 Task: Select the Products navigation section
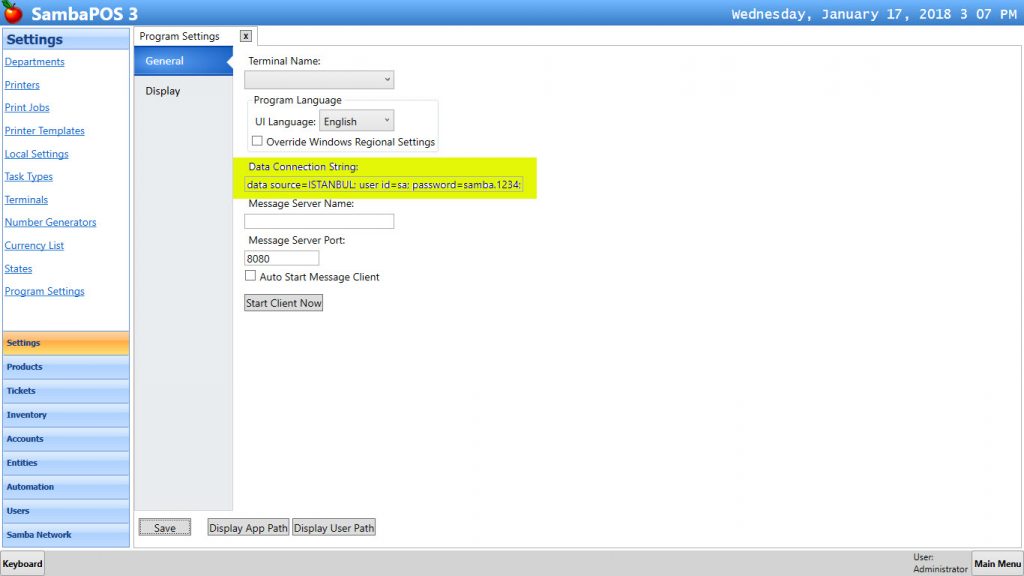(x=65, y=367)
